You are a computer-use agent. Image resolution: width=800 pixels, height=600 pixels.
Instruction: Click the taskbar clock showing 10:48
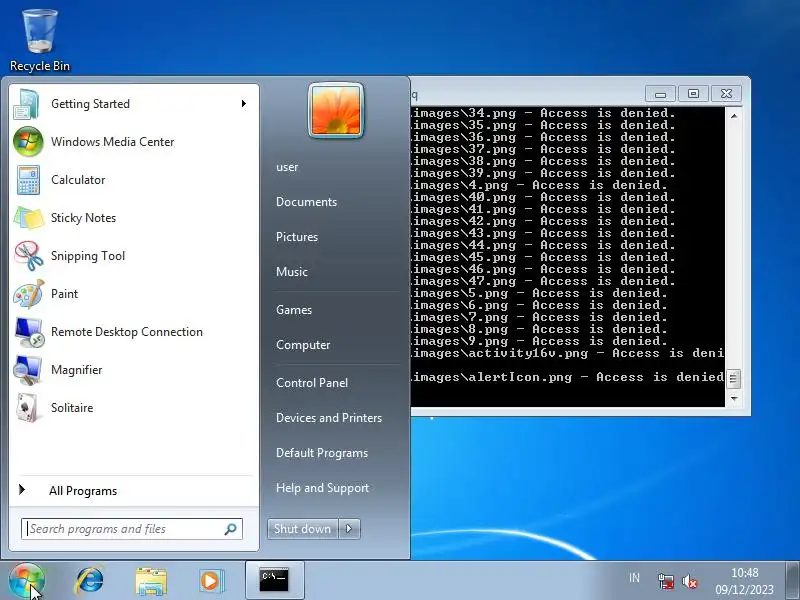(x=744, y=581)
